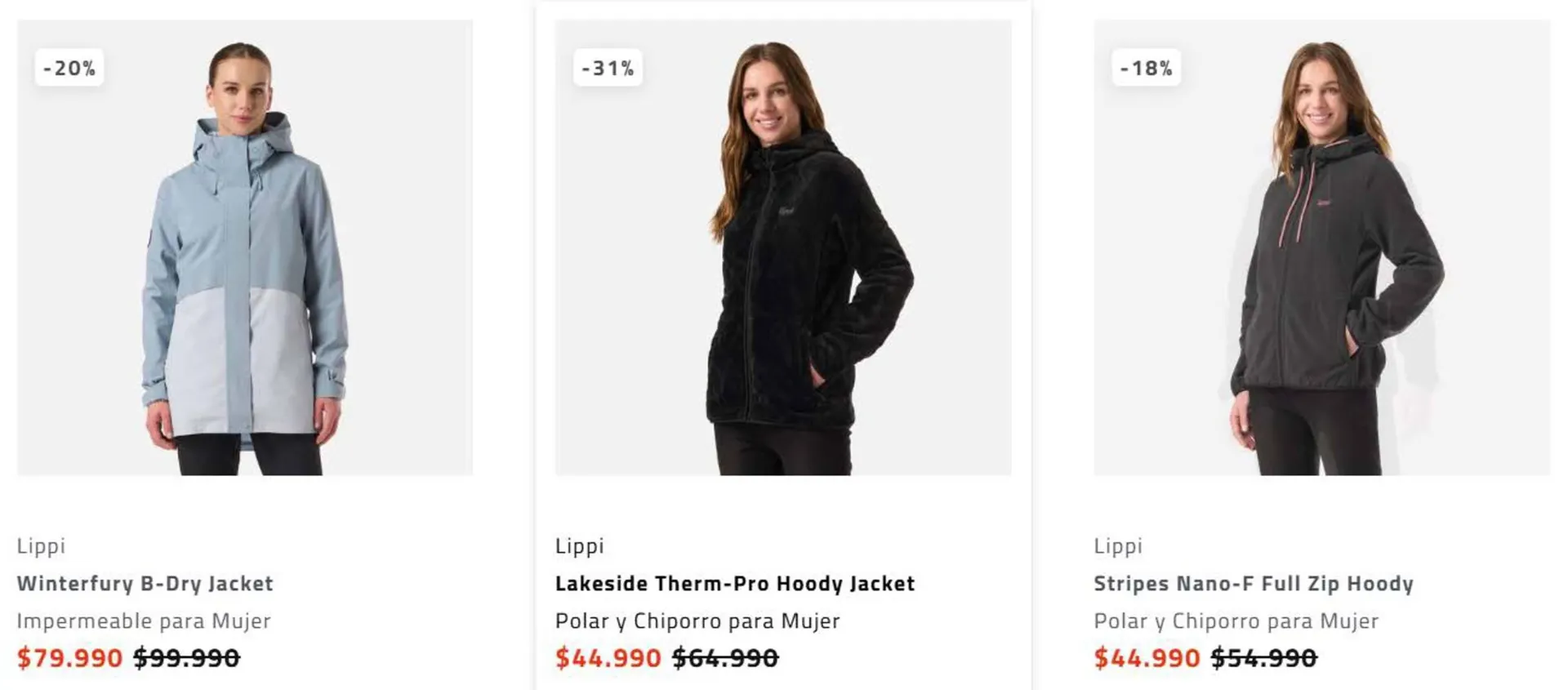This screenshot has height=690, width=1568.
Task: Open the Stripes Nano-F Full Zip Hoody photo
Action: pos(1322,247)
